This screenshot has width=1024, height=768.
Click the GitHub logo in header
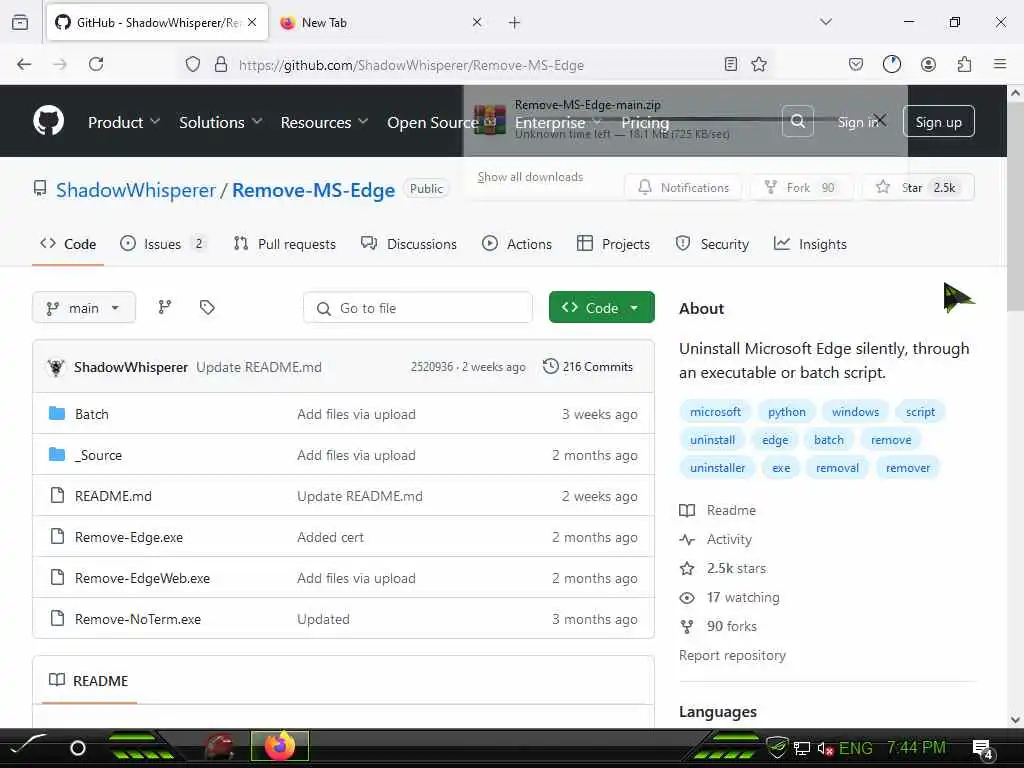(48, 121)
